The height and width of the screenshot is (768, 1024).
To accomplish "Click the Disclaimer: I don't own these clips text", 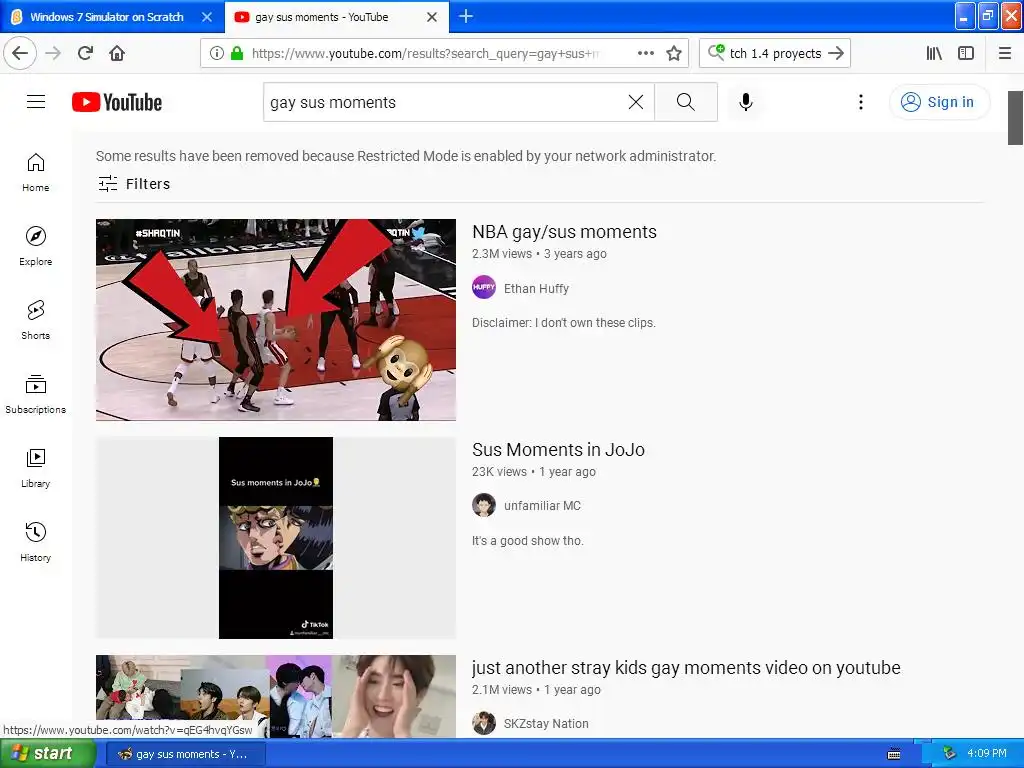I will (564, 323).
